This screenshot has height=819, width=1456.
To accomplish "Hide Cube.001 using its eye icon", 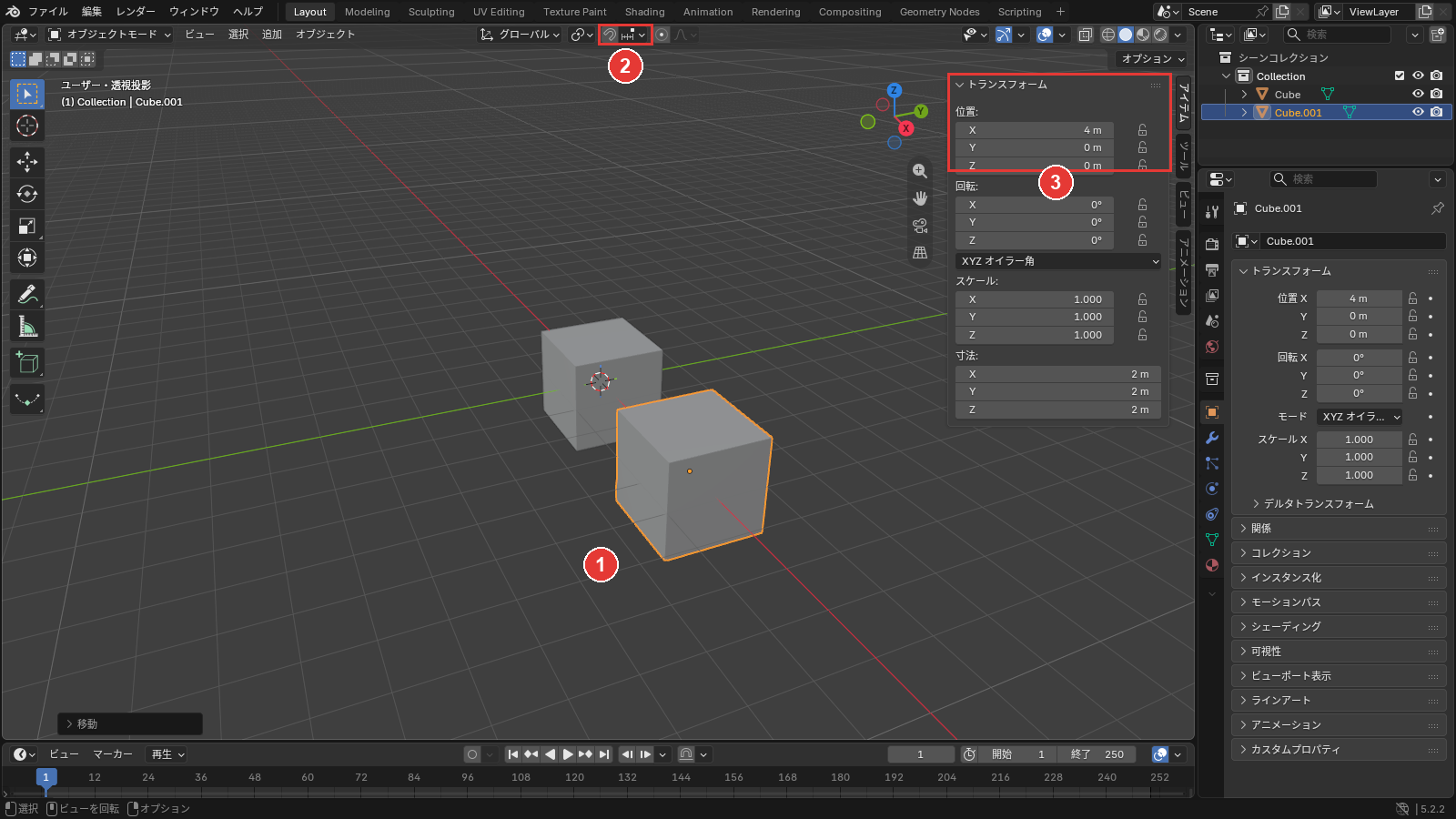I will (1418, 112).
